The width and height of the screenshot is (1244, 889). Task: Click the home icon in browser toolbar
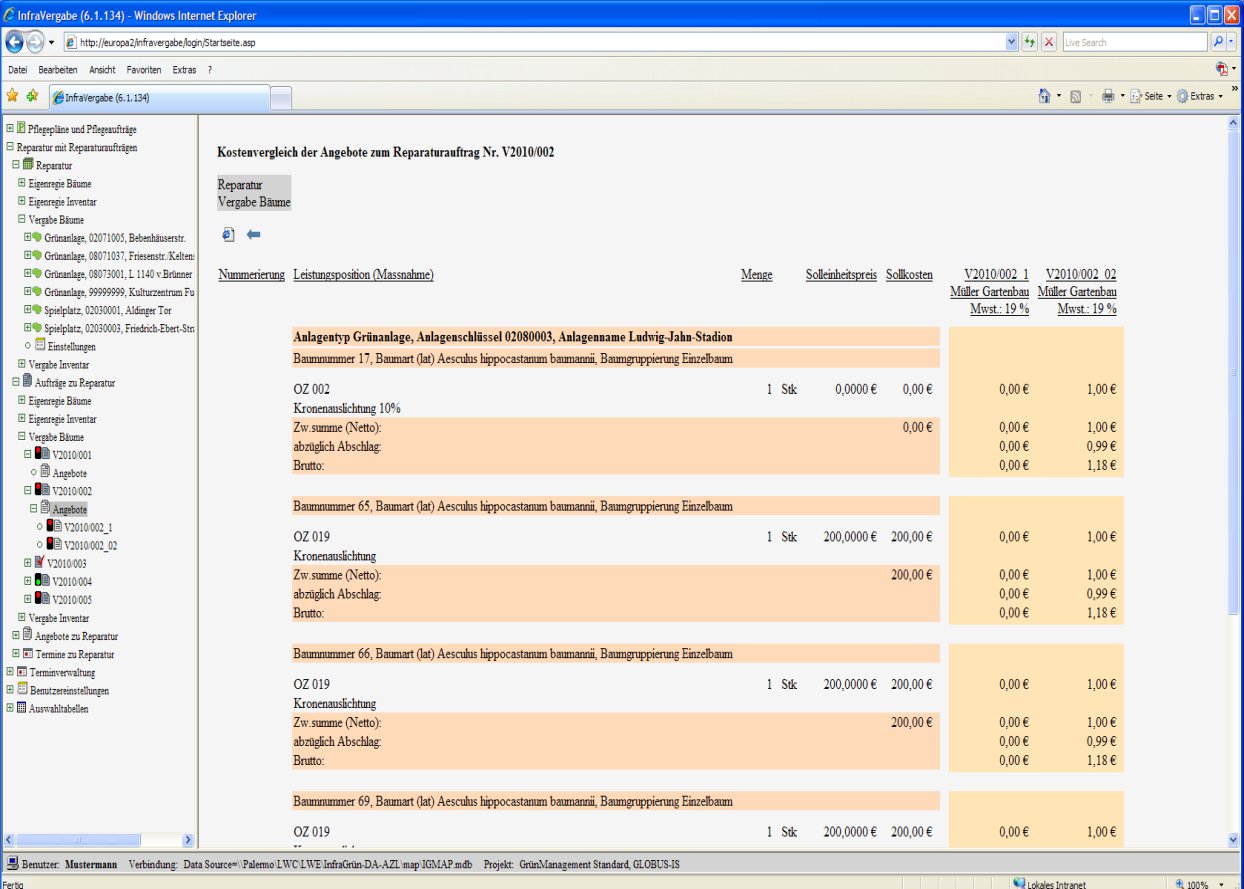pos(1044,96)
